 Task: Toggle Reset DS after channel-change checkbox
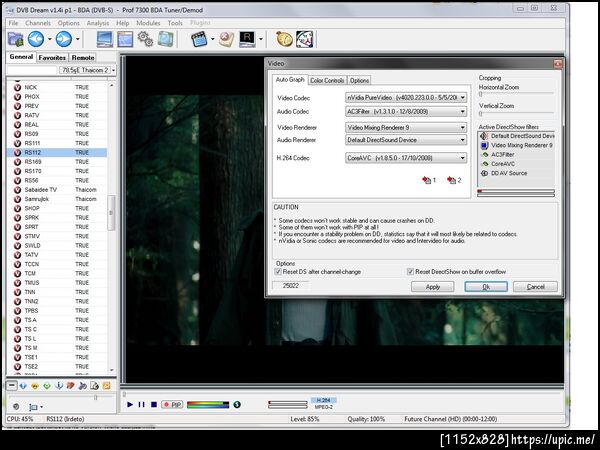click(x=278, y=272)
